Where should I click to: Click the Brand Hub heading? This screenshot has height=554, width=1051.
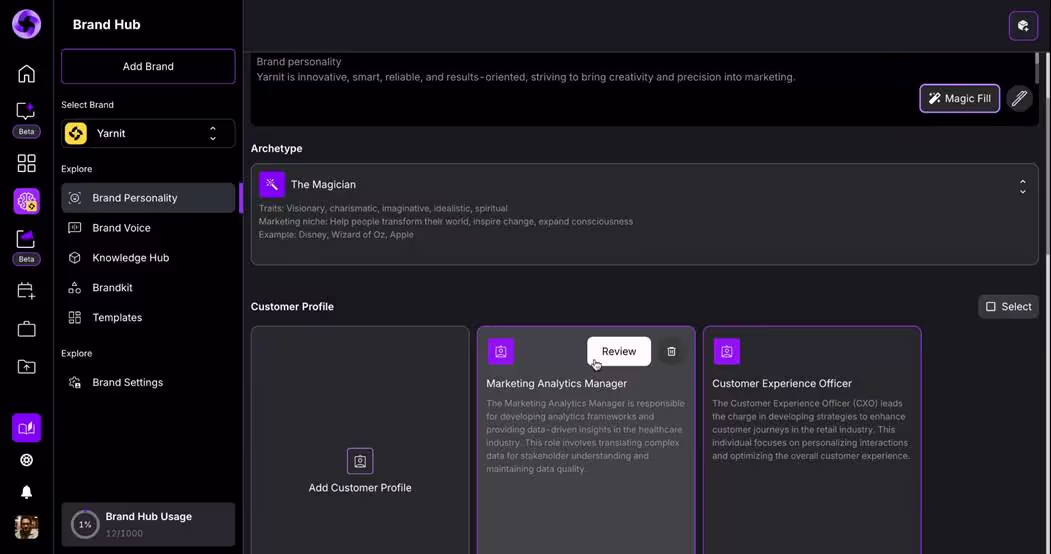pos(107,25)
